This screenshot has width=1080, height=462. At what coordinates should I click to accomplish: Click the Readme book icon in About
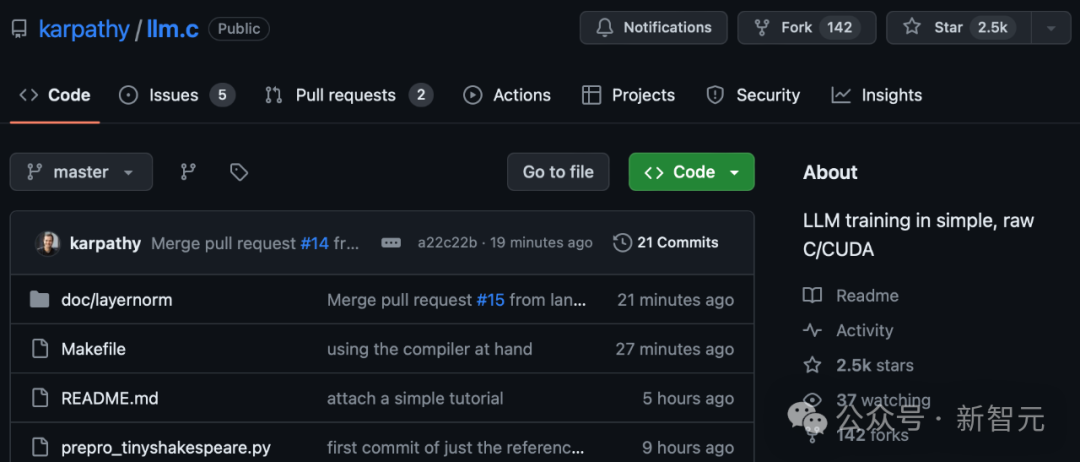coord(812,296)
